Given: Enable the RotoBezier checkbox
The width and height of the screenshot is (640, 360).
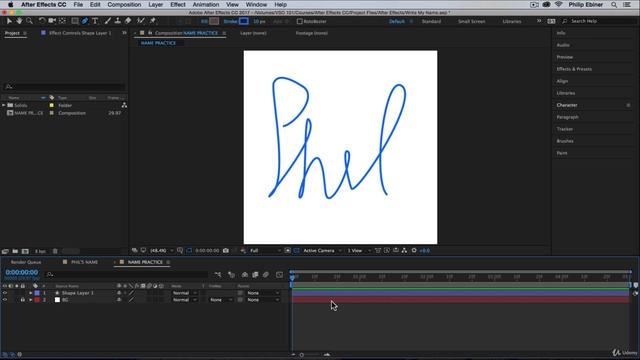Looking at the screenshot, I should [x=300, y=21].
